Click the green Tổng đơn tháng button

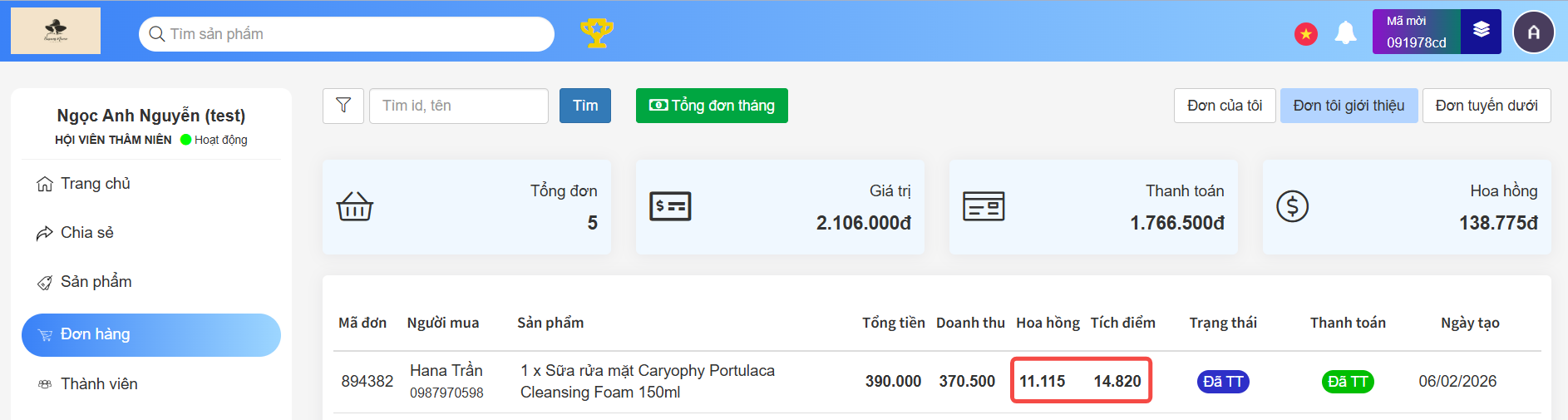tap(712, 106)
